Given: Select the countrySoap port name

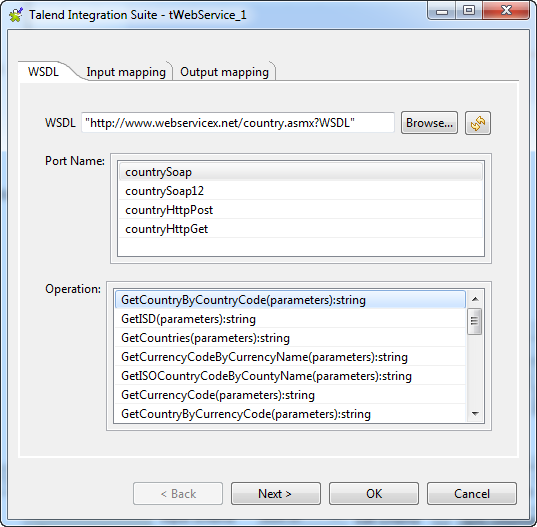Looking at the screenshot, I should (301, 172).
